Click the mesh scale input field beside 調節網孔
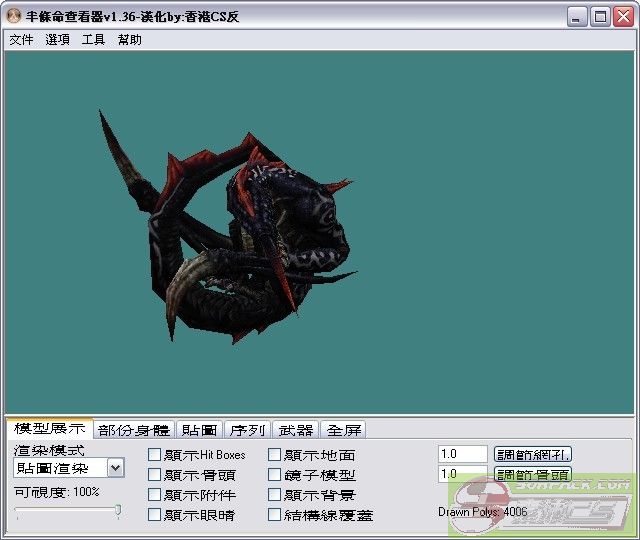This screenshot has width=640, height=540. pos(463,454)
